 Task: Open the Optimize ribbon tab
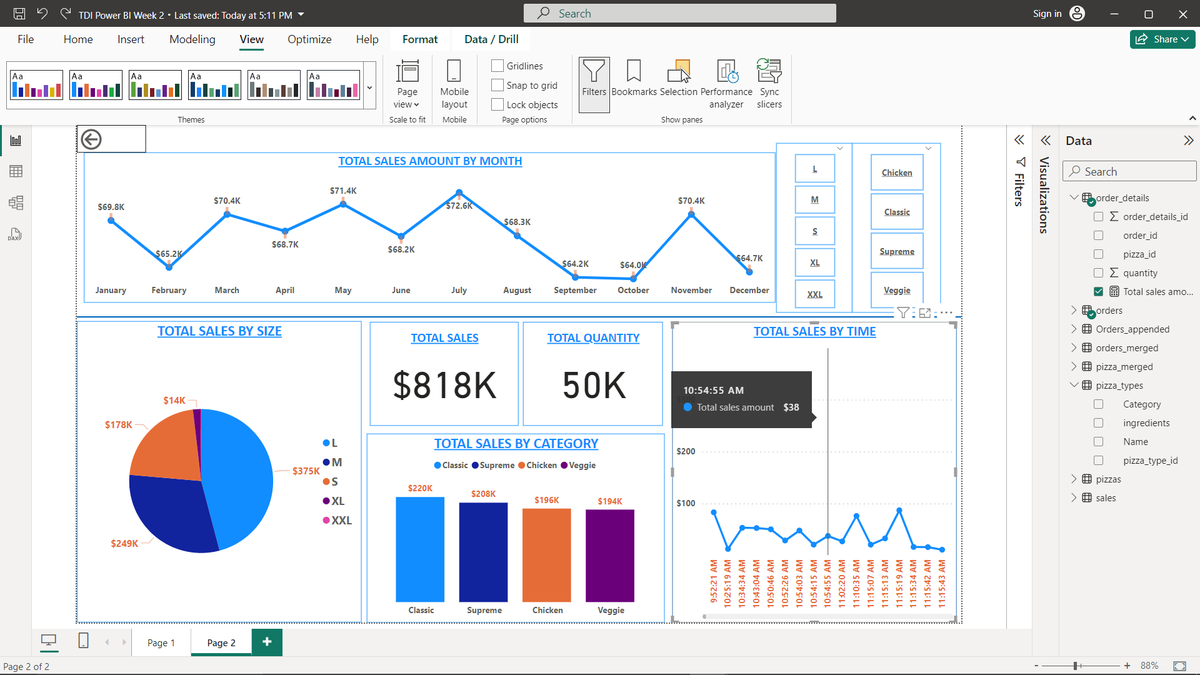point(310,39)
